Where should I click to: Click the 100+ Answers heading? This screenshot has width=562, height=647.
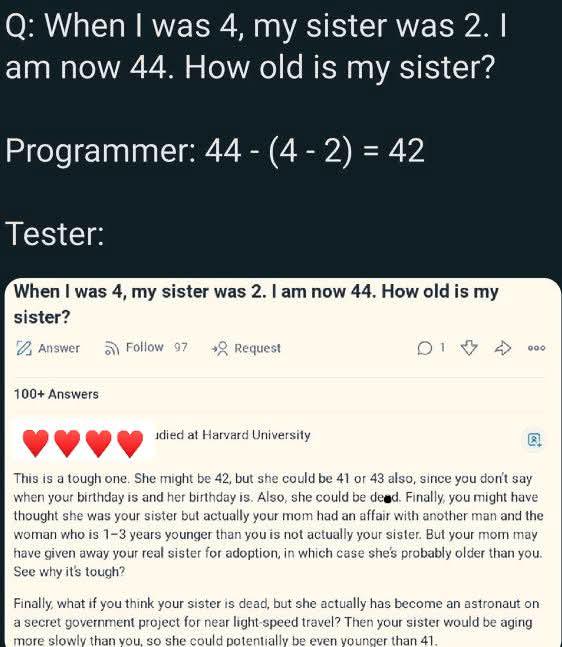(57, 394)
